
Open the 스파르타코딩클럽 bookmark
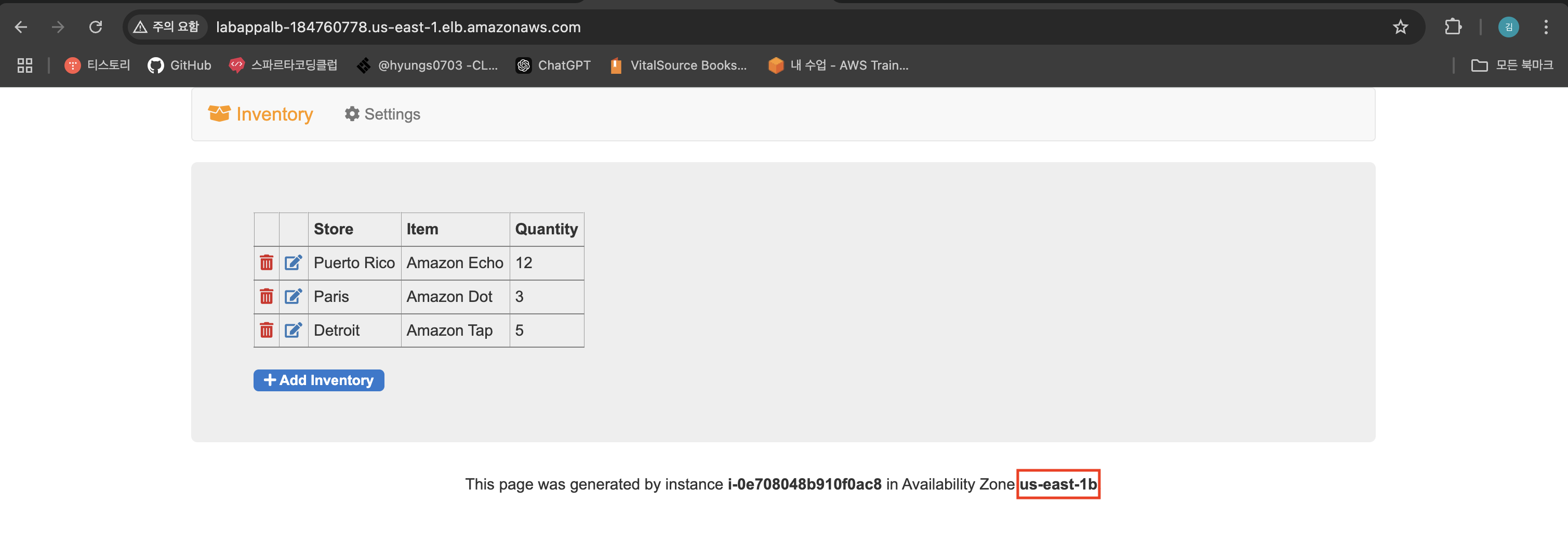(x=283, y=65)
